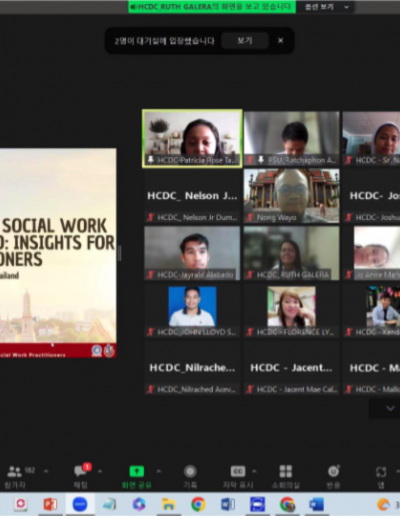This screenshot has width=400, height=516.
Task: Dismiss the waiting room notification
Action: coord(281,41)
